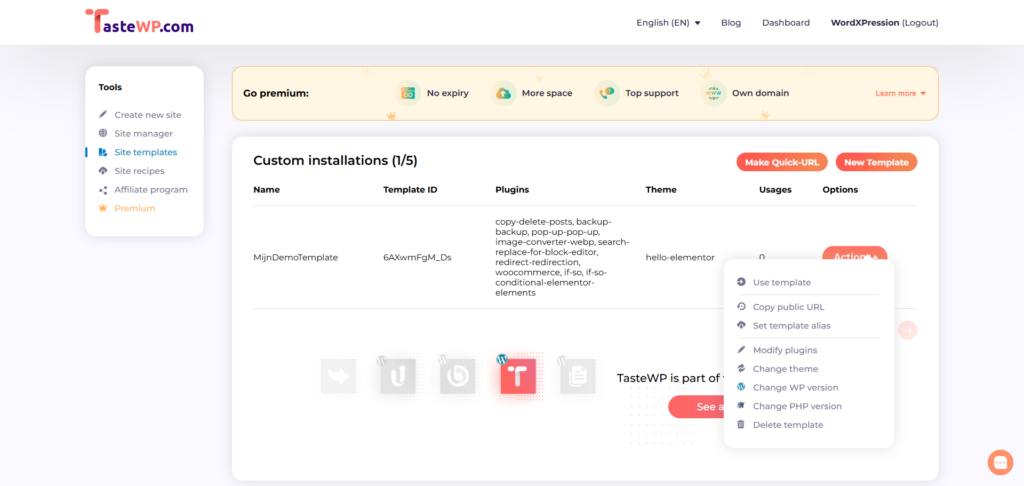Click the WordPress icon beside Change WP version

click(741, 387)
